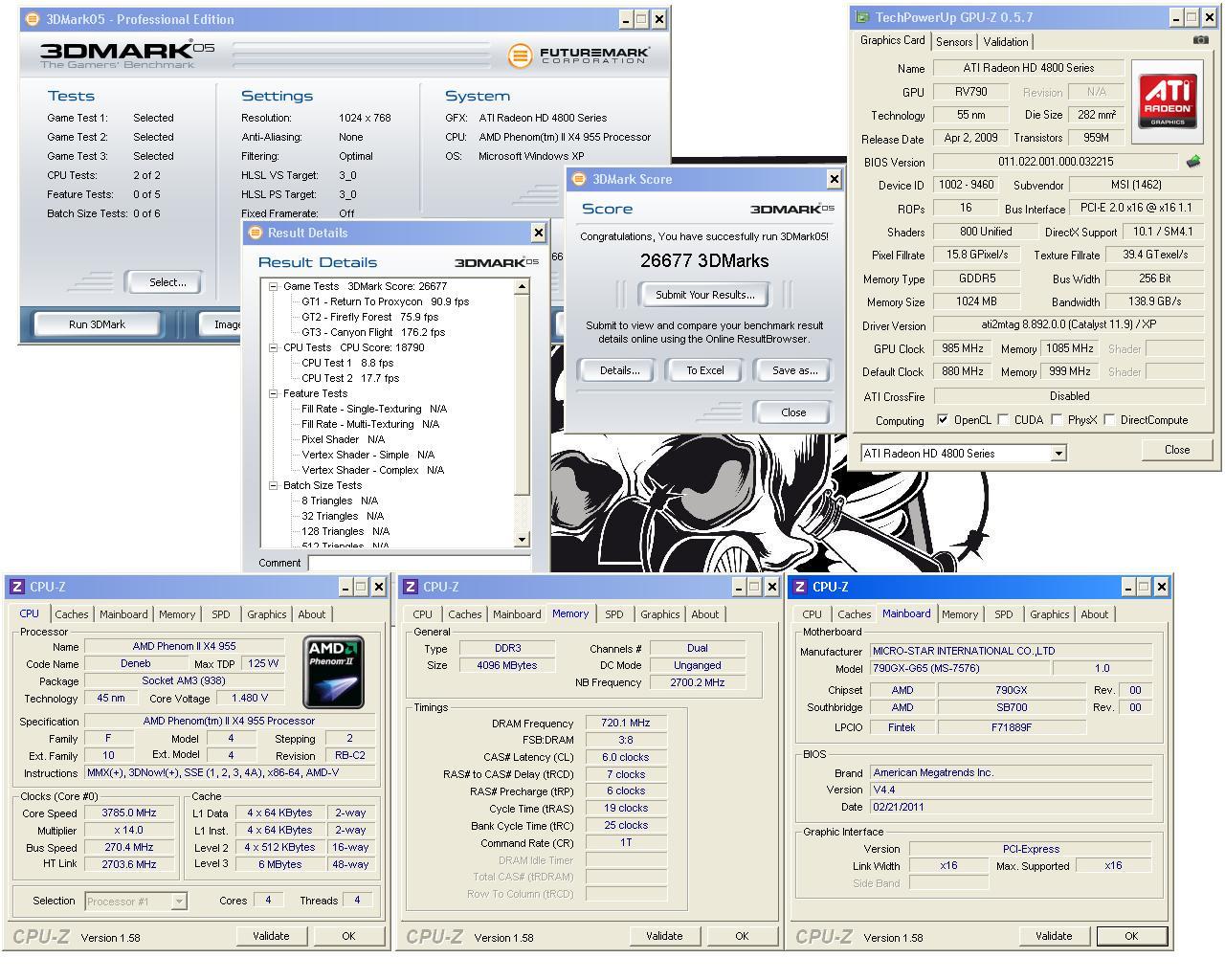Switch to the Validation tab in GPU-Z
This screenshot has width=1225, height=980.
point(1006,42)
